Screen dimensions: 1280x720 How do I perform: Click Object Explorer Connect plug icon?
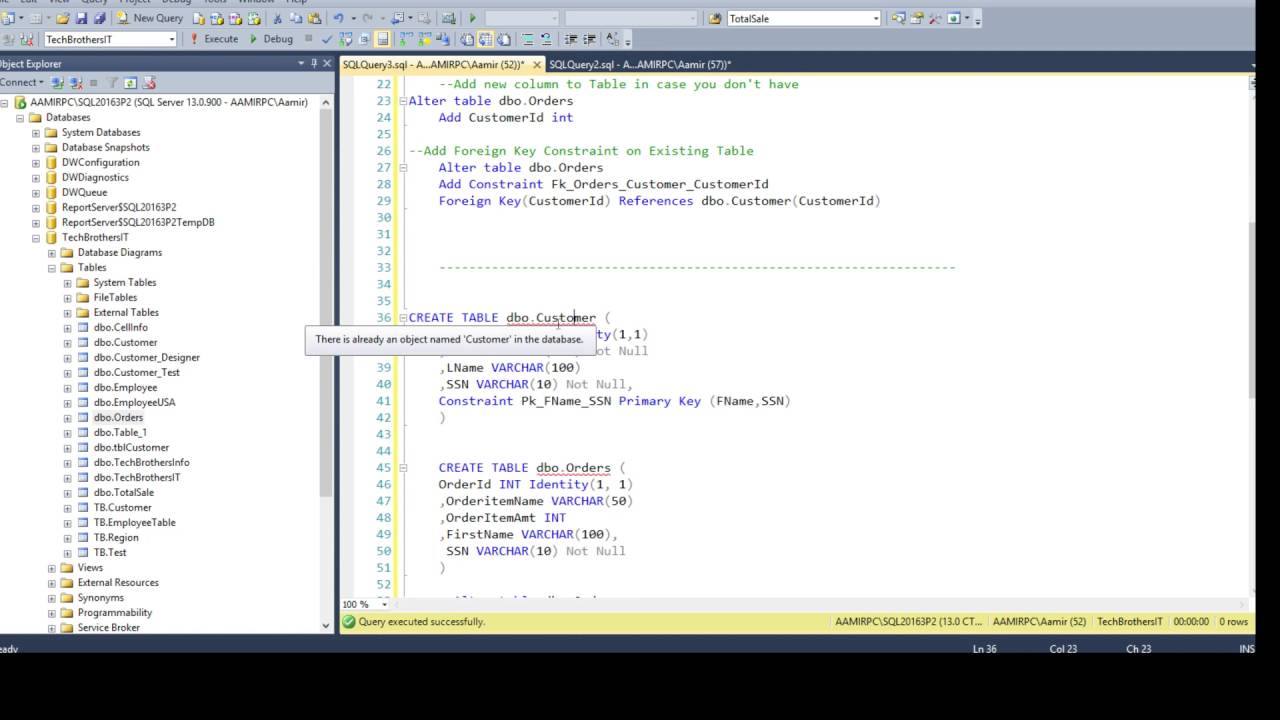click(x=57, y=82)
